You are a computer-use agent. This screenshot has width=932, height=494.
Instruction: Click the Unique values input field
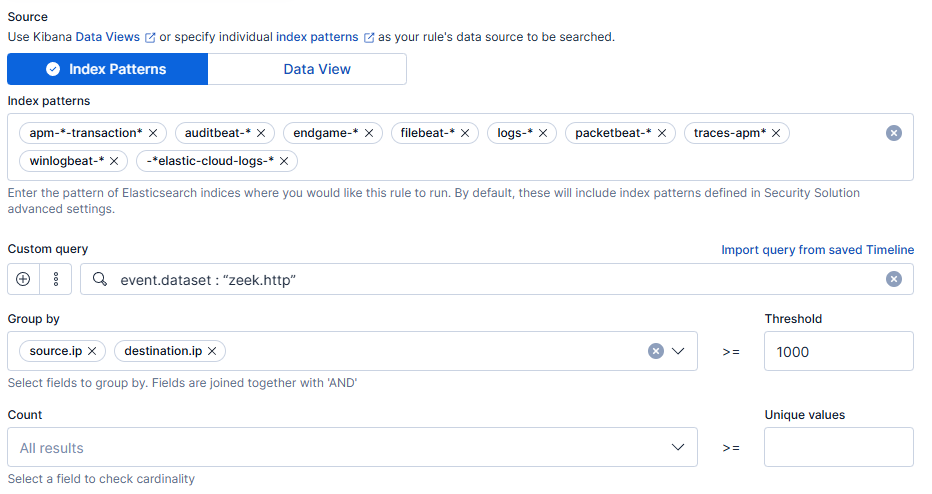pyautogui.click(x=839, y=447)
